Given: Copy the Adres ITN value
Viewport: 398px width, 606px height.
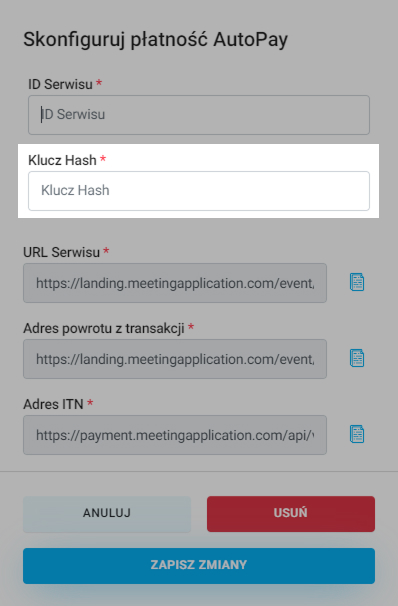Looking at the screenshot, I should [357, 434].
